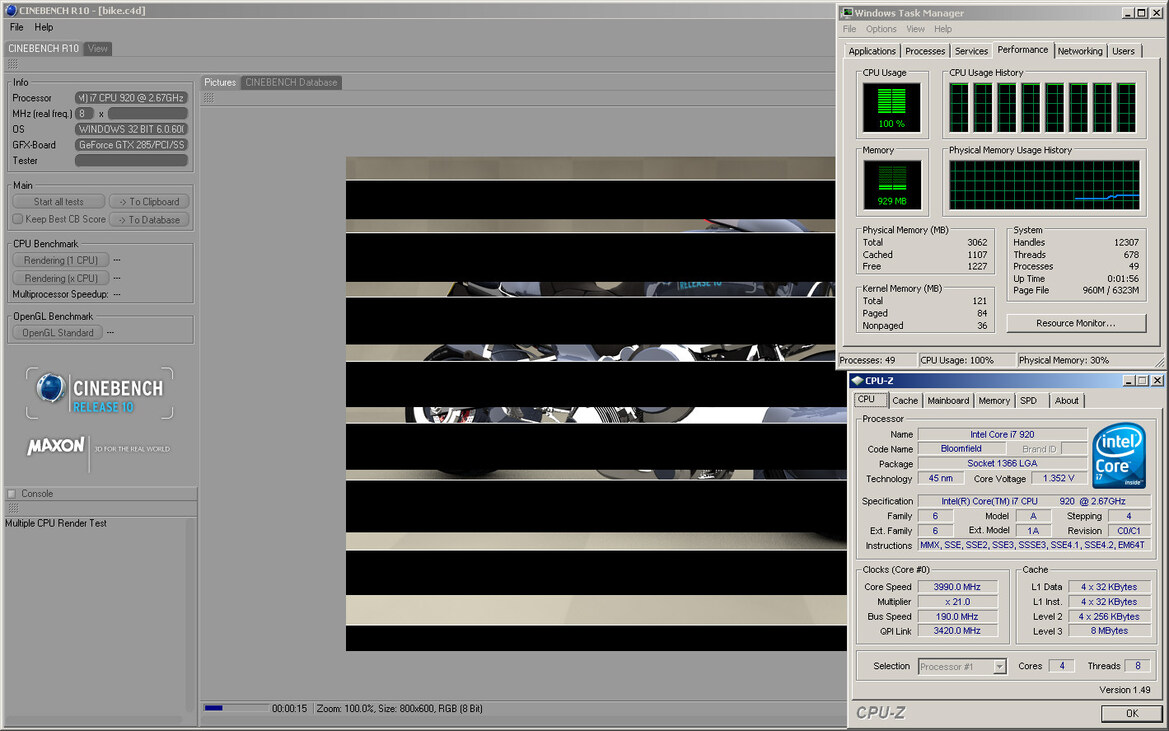Open the File menu in Task Manager

(x=849, y=29)
